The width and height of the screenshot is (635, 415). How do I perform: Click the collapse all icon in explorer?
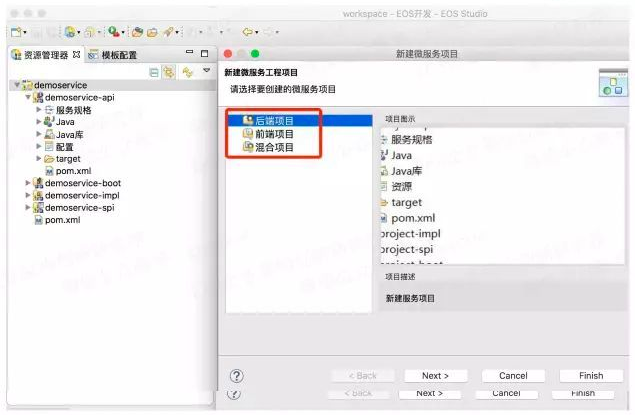tap(154, 72)
